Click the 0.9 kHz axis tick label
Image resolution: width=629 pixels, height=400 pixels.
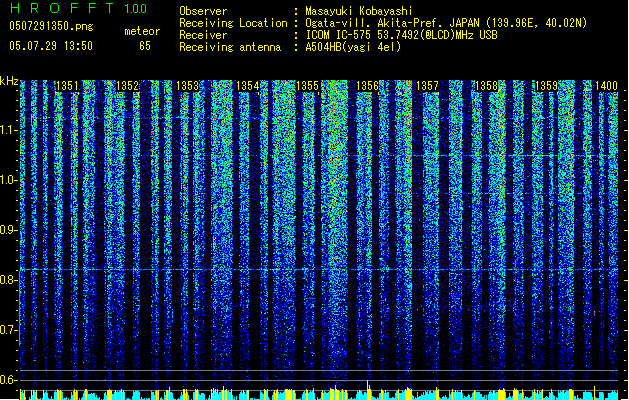pyautogui.click(x=8, y=230)
